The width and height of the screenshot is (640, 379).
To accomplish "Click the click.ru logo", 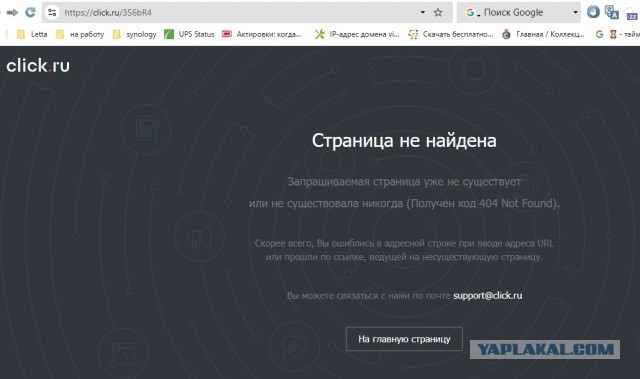I will [38, 65].
